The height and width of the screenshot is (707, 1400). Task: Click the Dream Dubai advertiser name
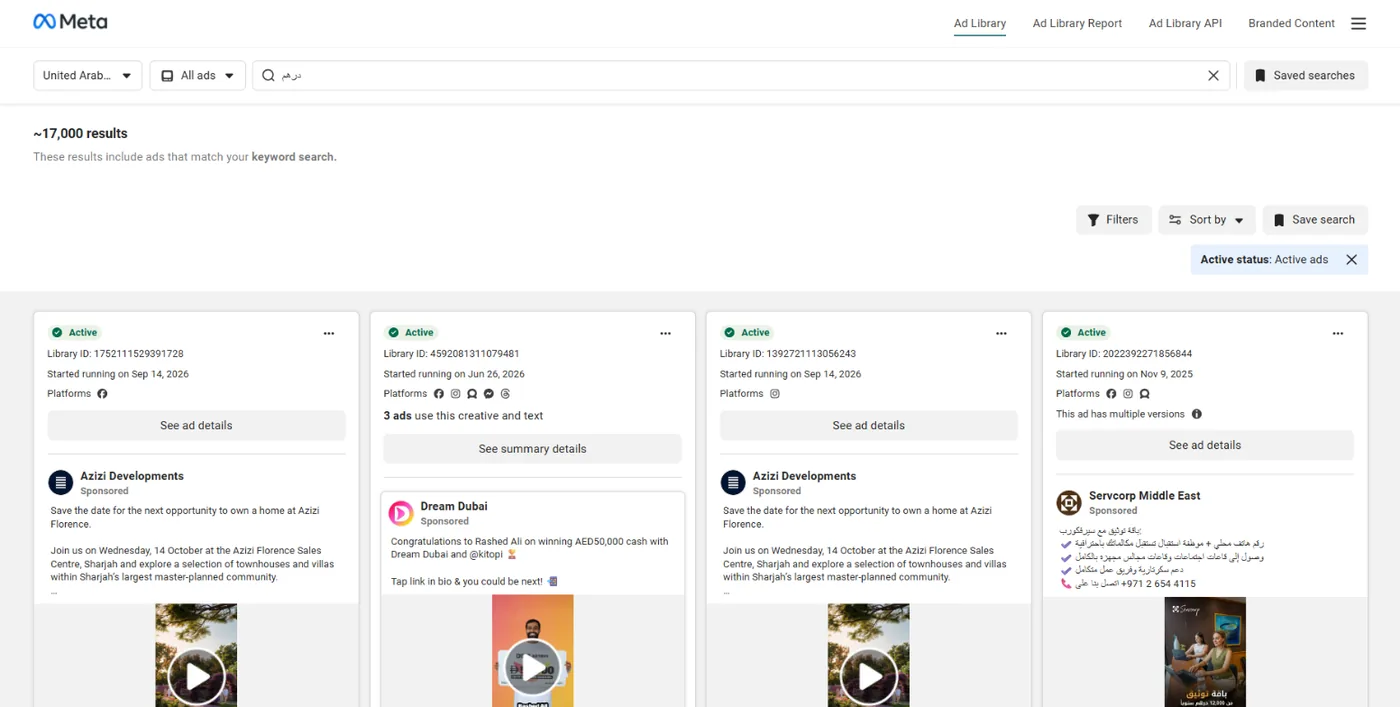coord(454,506)
